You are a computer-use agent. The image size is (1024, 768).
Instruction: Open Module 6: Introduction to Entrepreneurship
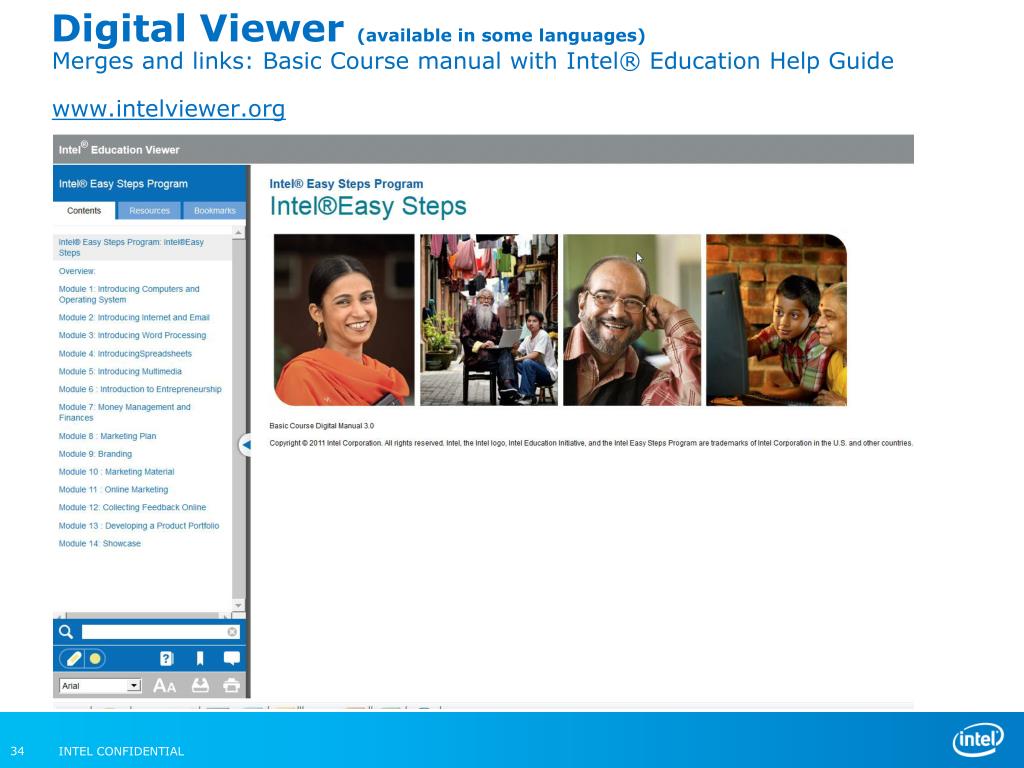pos(140,389)
